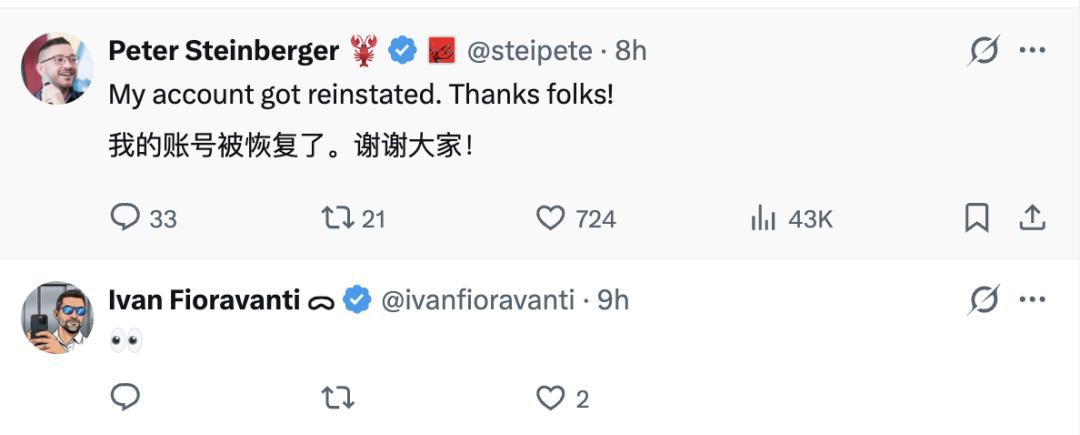
Task: View analytics showing 43K views
Action: pos(764,218)
